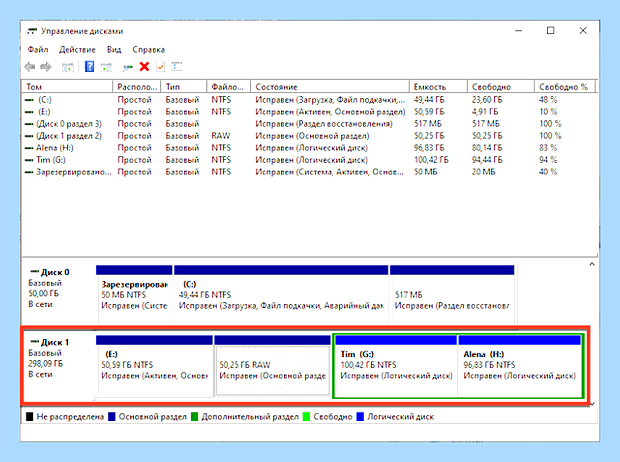Screen dimensions: 620x462
Task: Click the Back arrow toolbar icon
Action: (x=30, y=67)
